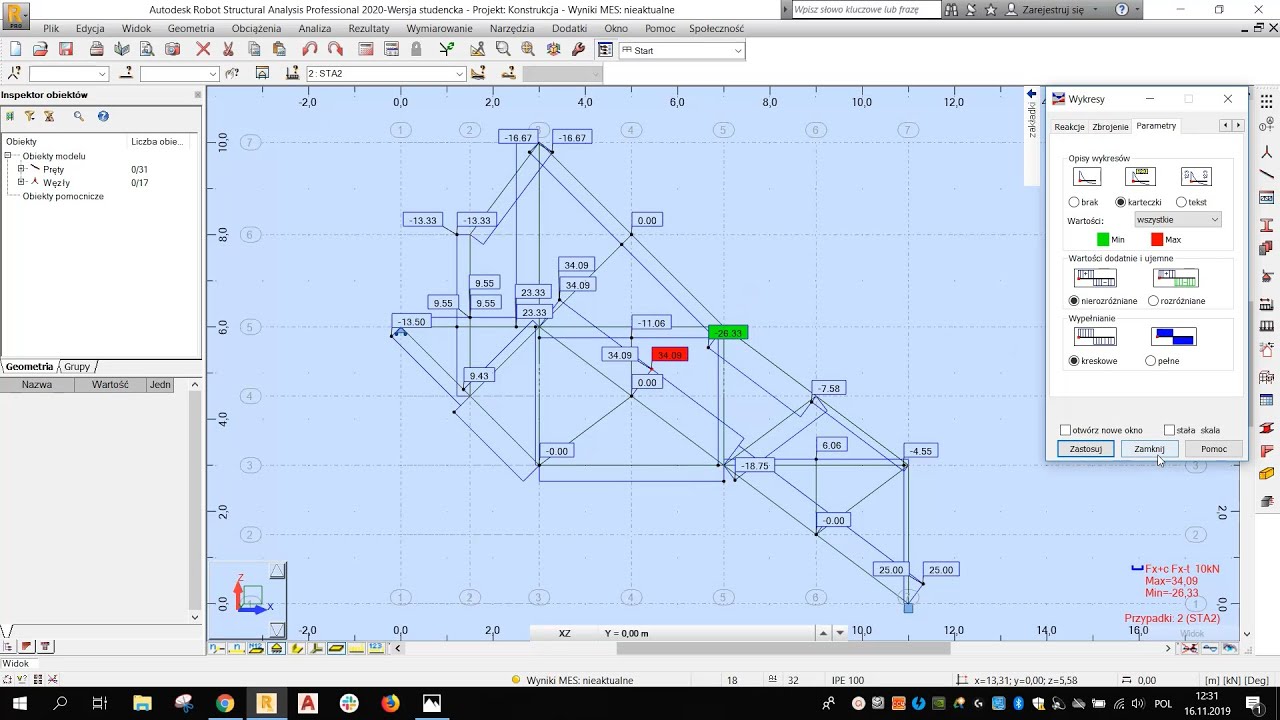The height and width of the screenshot is (720, 1280).
Task: Switch to the 'Zbrojenie' tab
Action: [1110, 127]
